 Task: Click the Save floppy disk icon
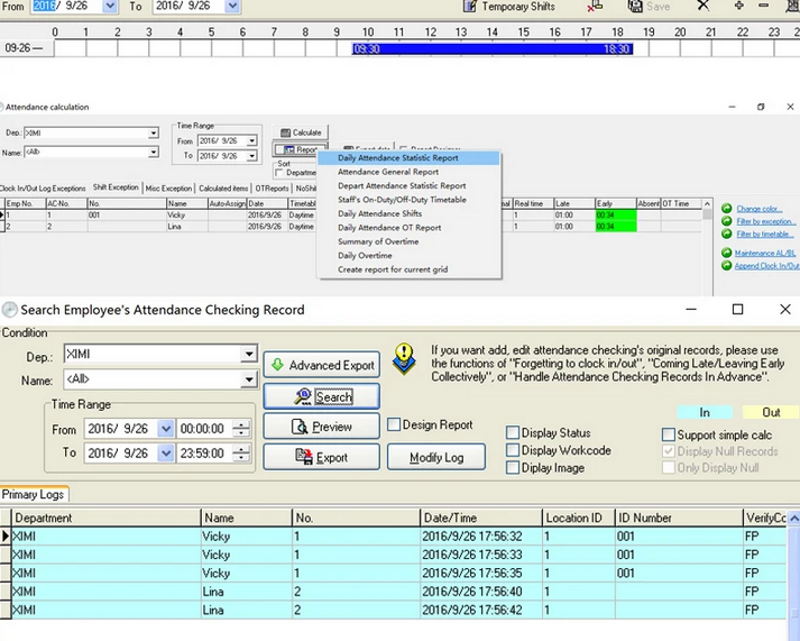pos(635,6)
